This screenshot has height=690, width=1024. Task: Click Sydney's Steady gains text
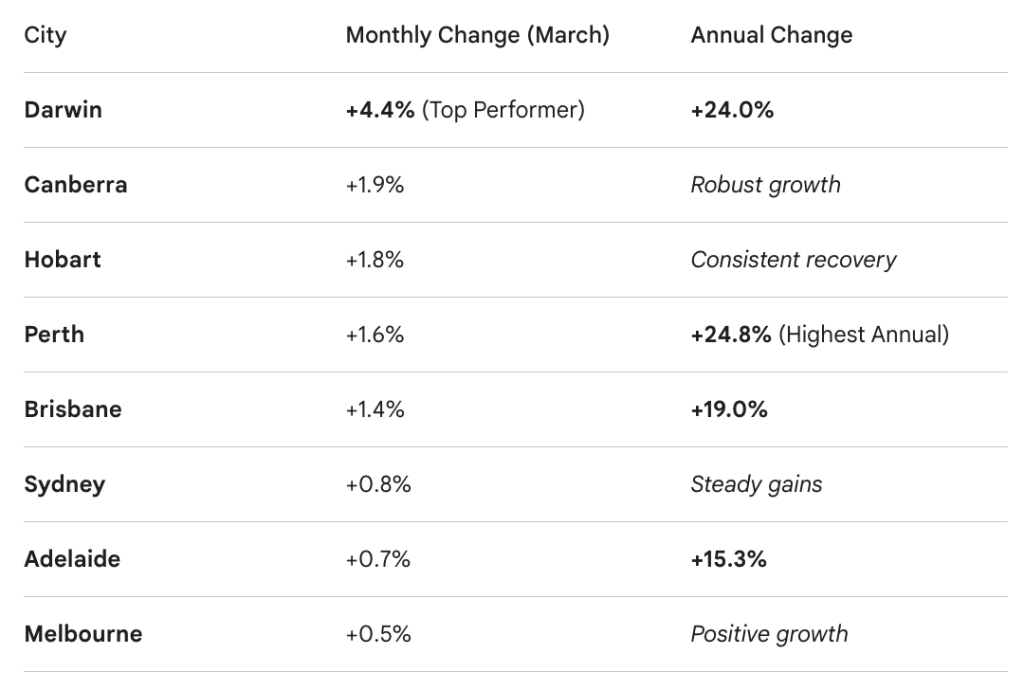pos(756,485)
